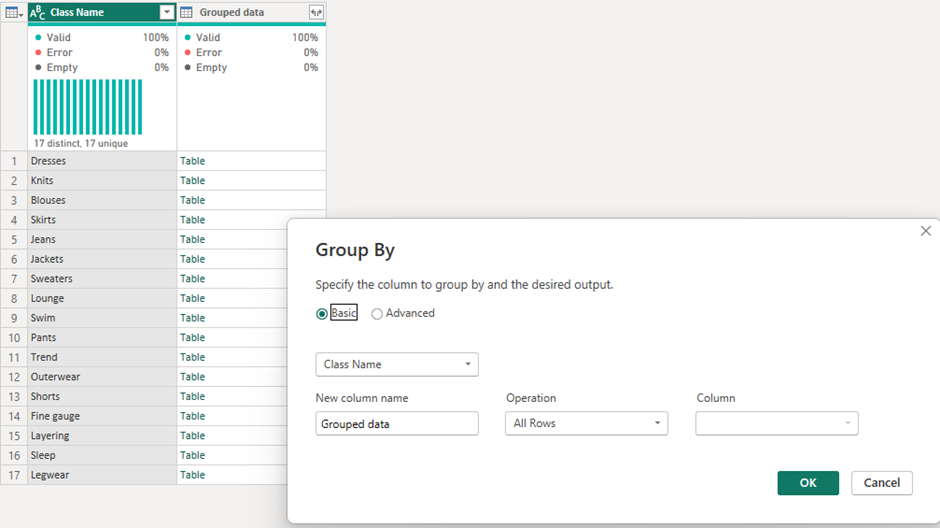Click the Class Name column distribution chart
Viewport: 940px width, 528px height.
[88, 107]
